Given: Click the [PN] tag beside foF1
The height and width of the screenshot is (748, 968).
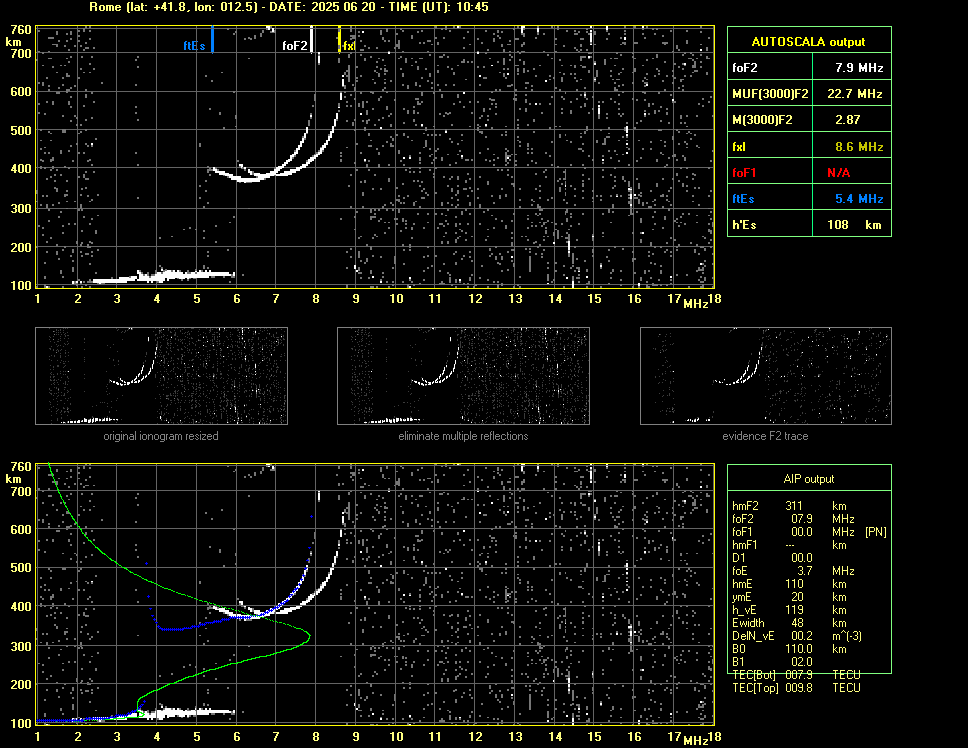Looking at the screenshot, I should [875, 532].
